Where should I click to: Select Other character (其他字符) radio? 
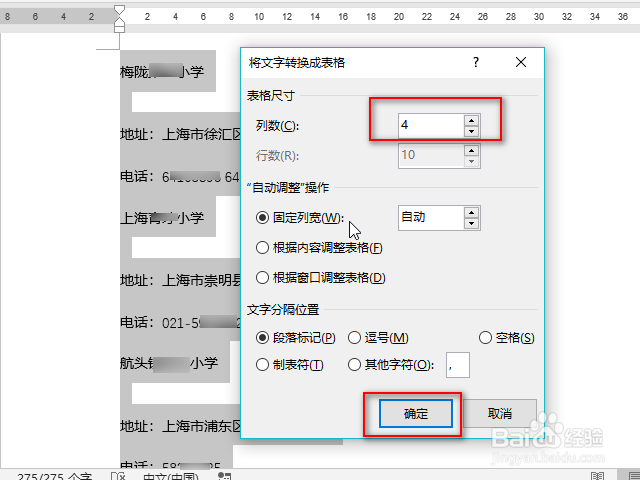354,364
